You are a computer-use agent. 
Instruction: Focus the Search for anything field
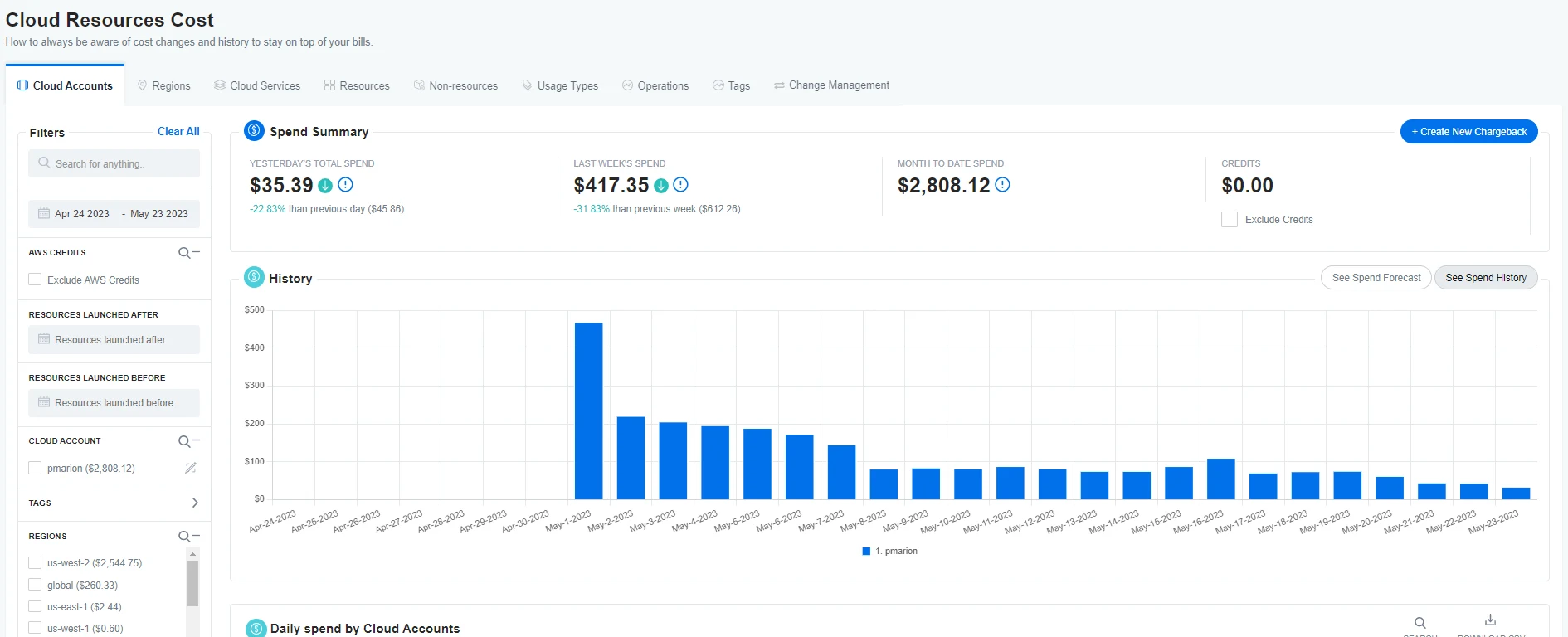114,163
